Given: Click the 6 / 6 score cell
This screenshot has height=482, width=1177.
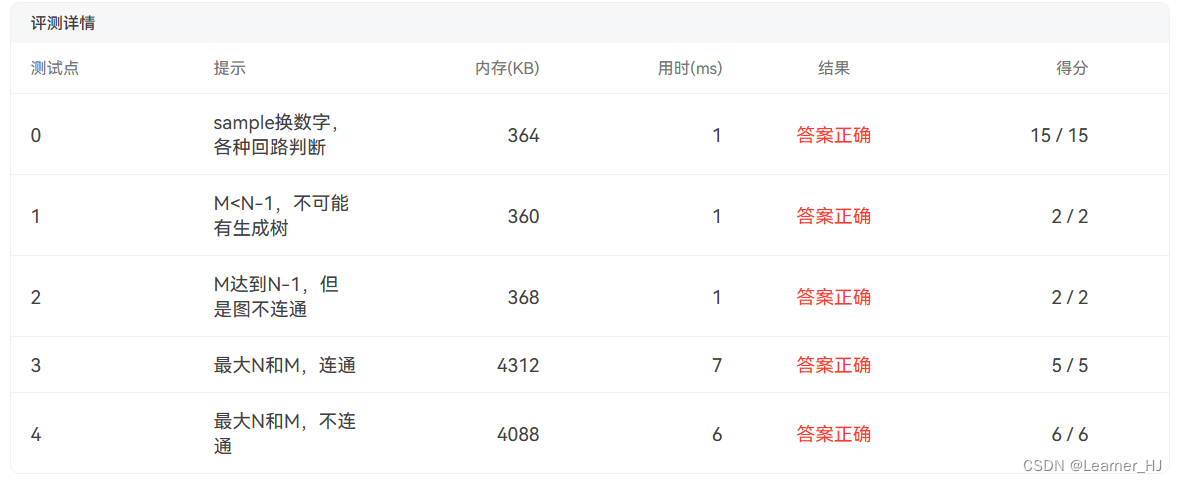Looking at the screenshot, I should (x=1070, y=435).
